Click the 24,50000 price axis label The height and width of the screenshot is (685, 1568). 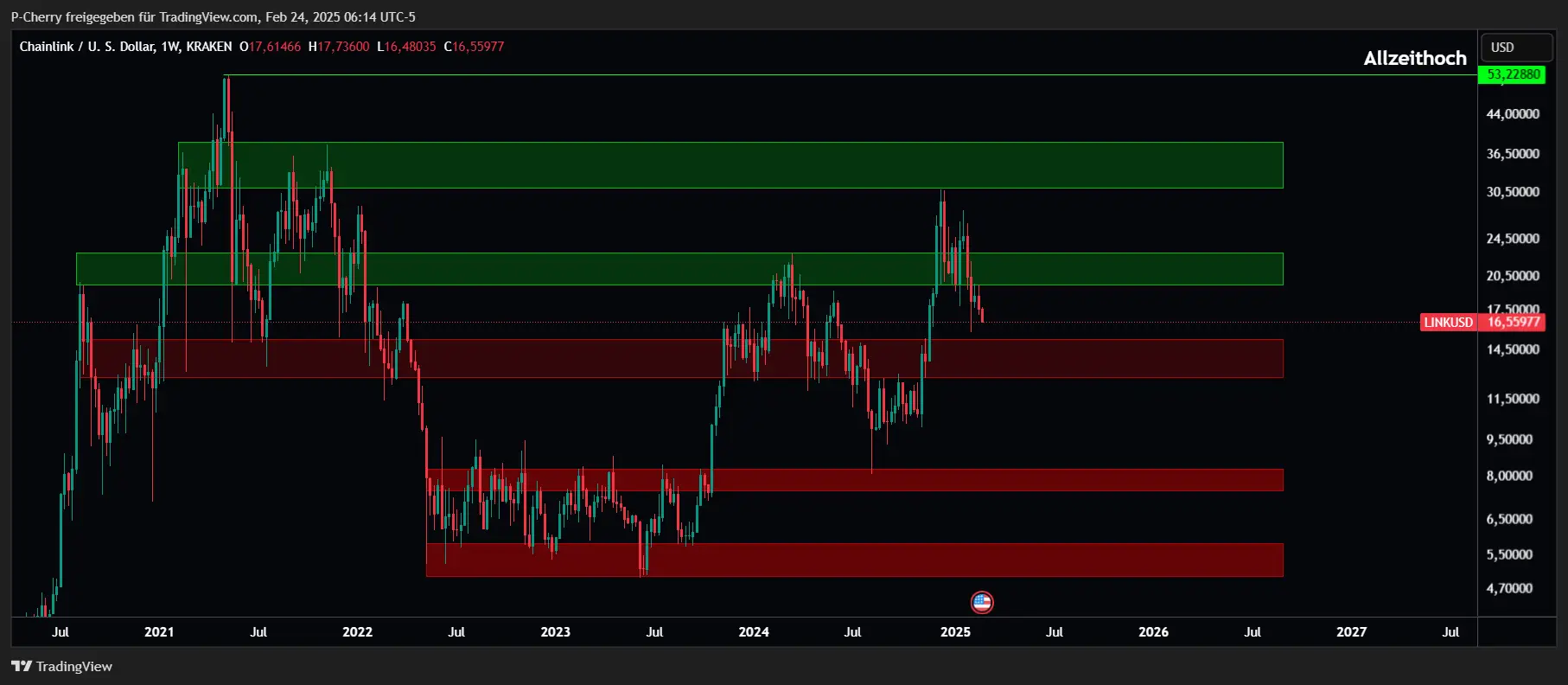click(1513, 239)
